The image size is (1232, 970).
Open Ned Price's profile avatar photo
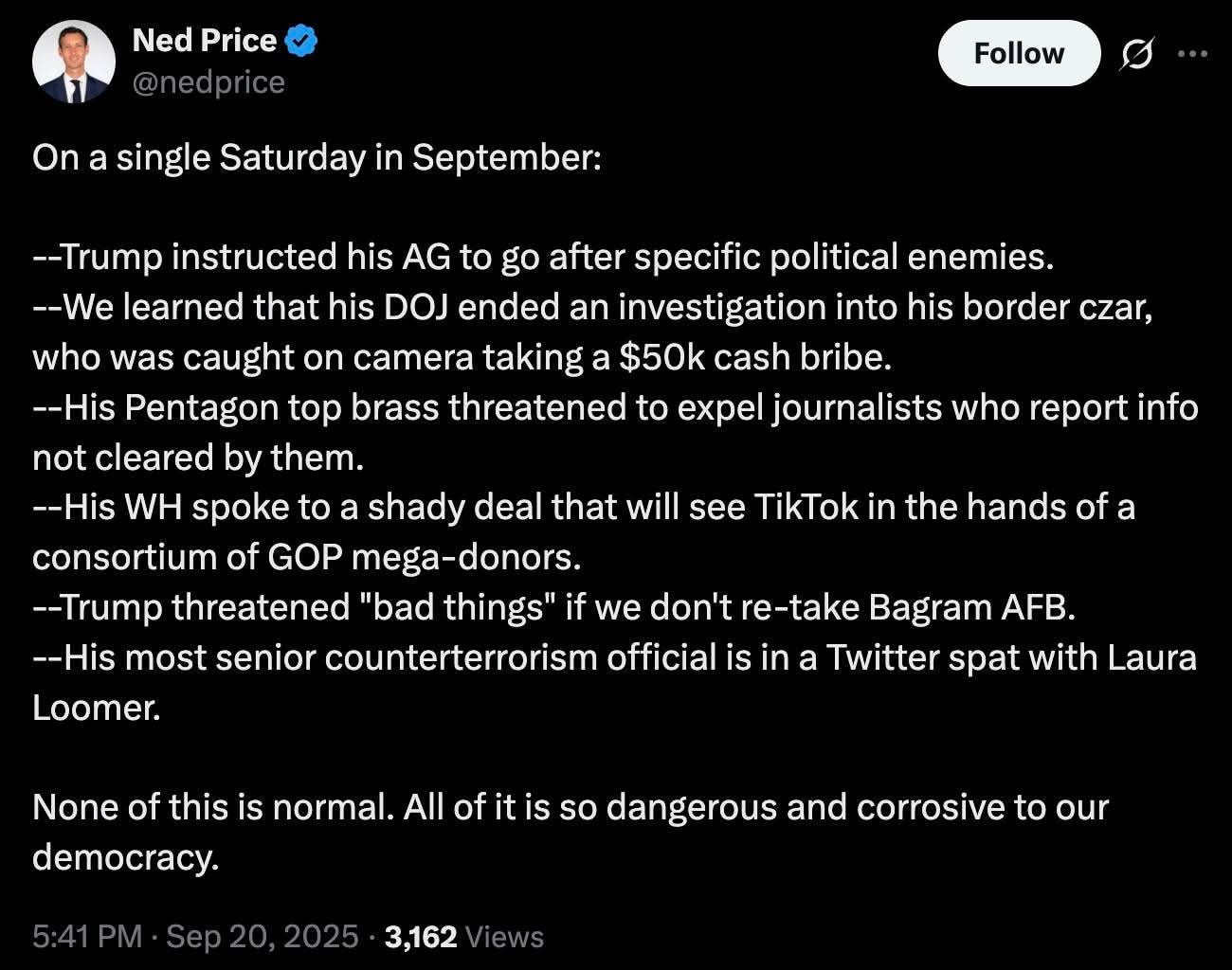pos(73,62)
